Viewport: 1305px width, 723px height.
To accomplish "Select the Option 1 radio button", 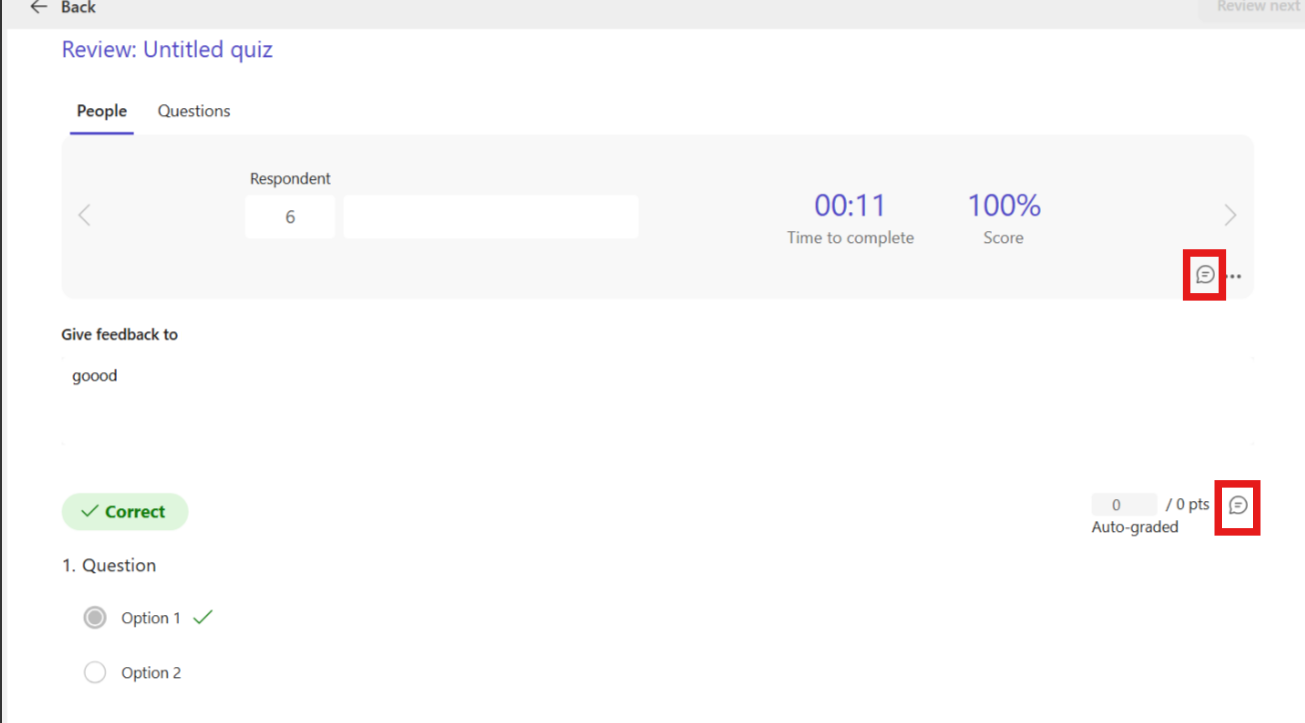I will tap(95, 618).
